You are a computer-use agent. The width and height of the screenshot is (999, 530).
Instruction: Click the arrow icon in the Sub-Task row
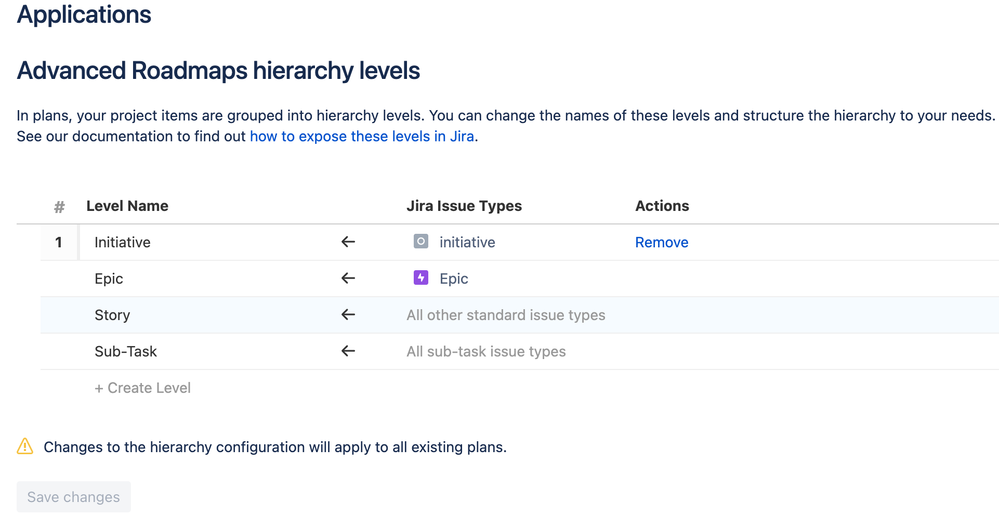click(x=348, y=351)
